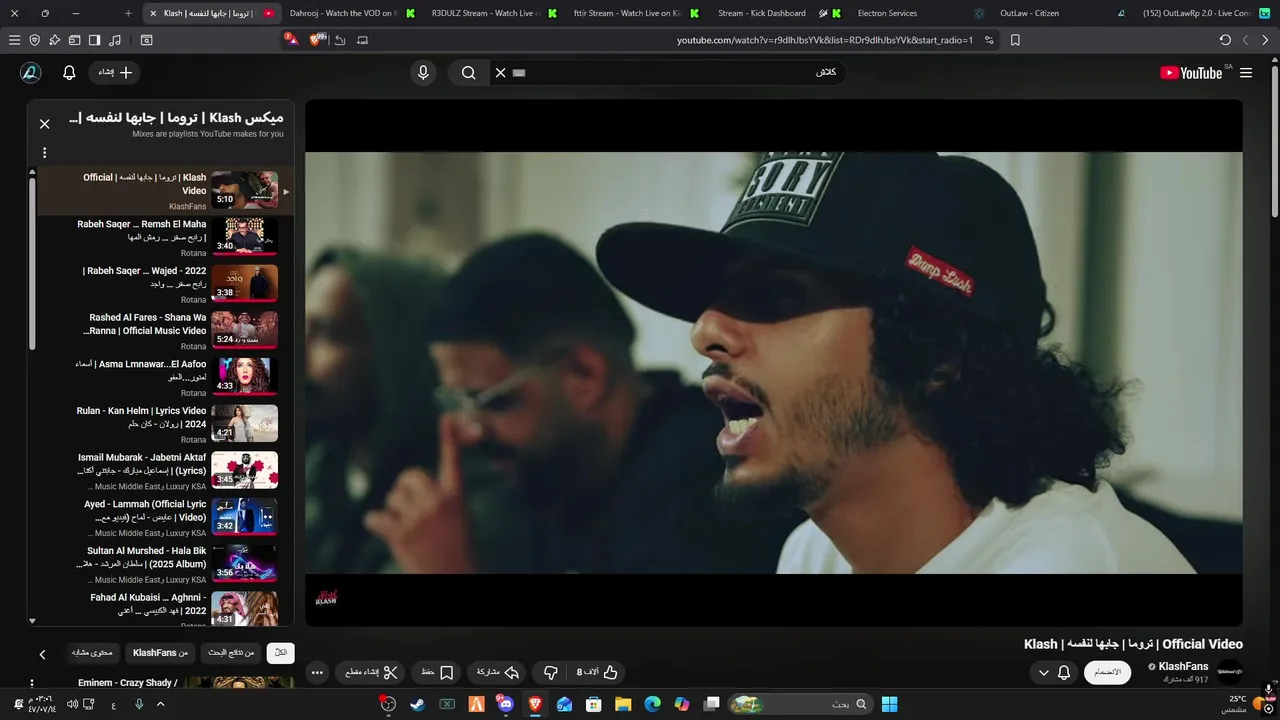Screen dimensions: 1280x720
Task: Select the From search results chip
Action: (x=231, y=653)
